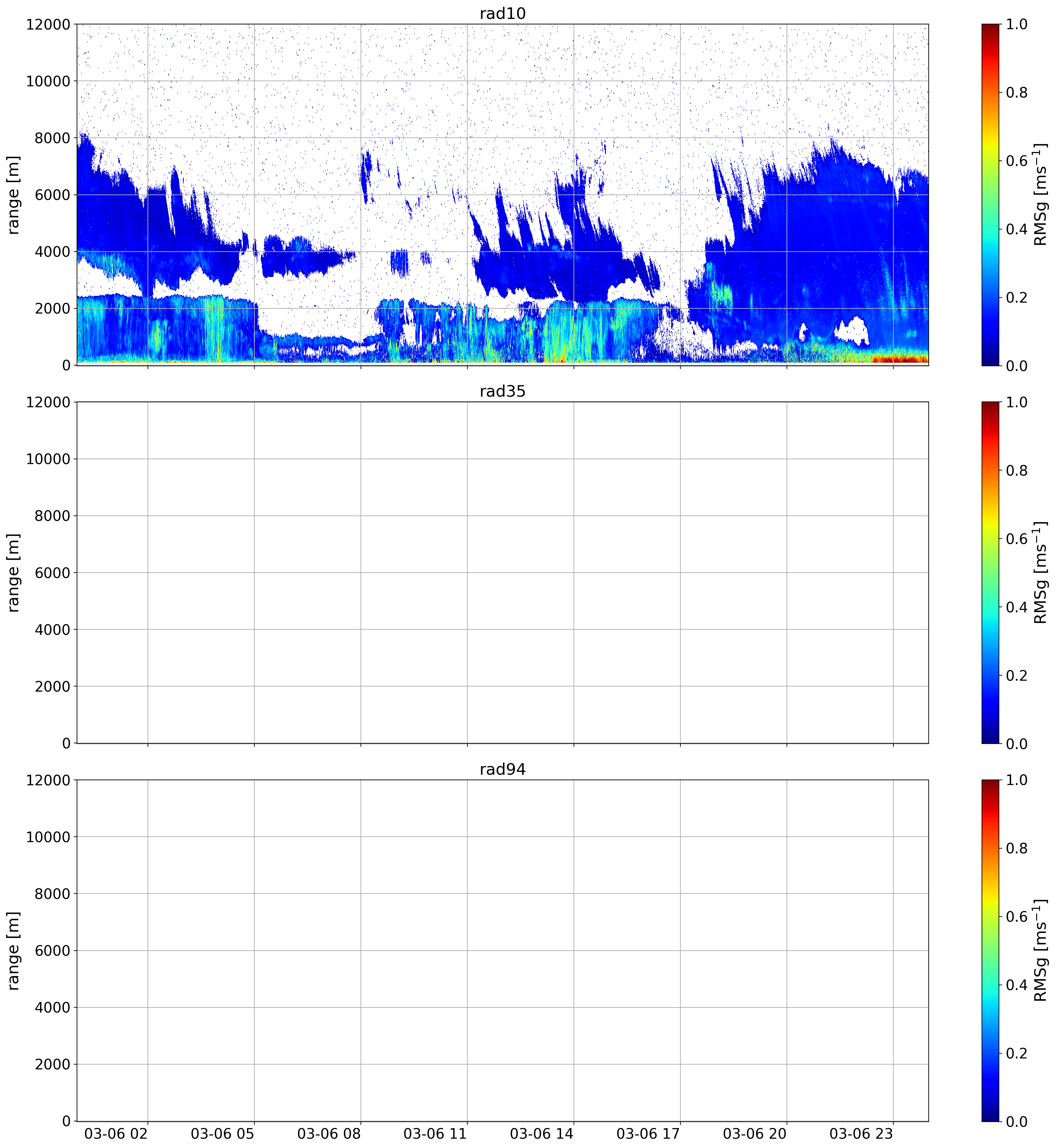
Task: Click the 10000 tick on rad35 y-axis
Action: pos(48,459)
